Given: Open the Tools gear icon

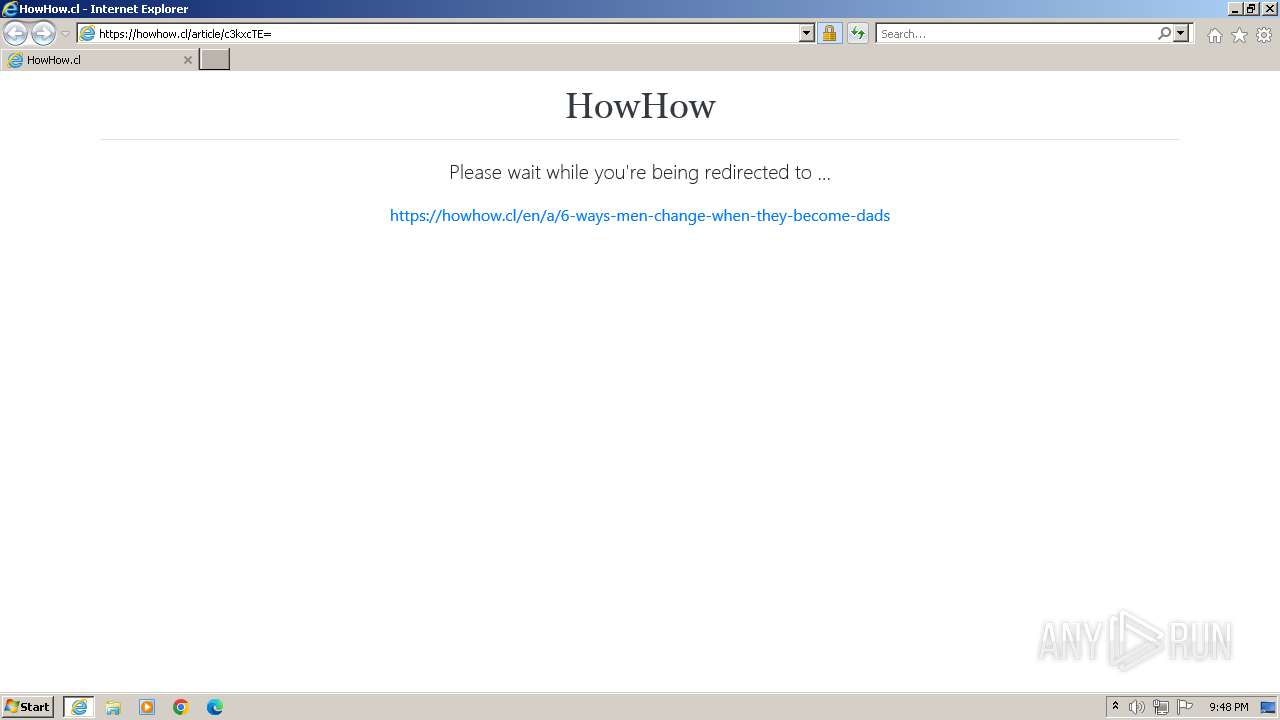Looking at the screenshot, I should coord(1264,35).
